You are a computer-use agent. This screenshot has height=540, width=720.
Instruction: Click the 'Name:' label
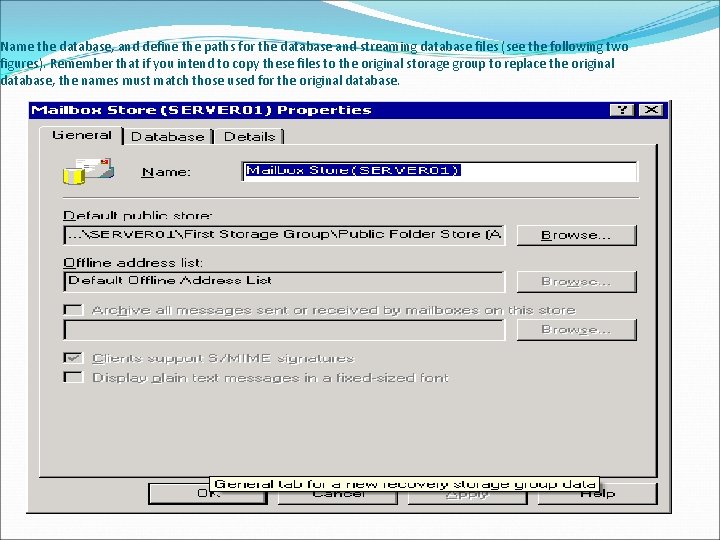coord(166,172)
